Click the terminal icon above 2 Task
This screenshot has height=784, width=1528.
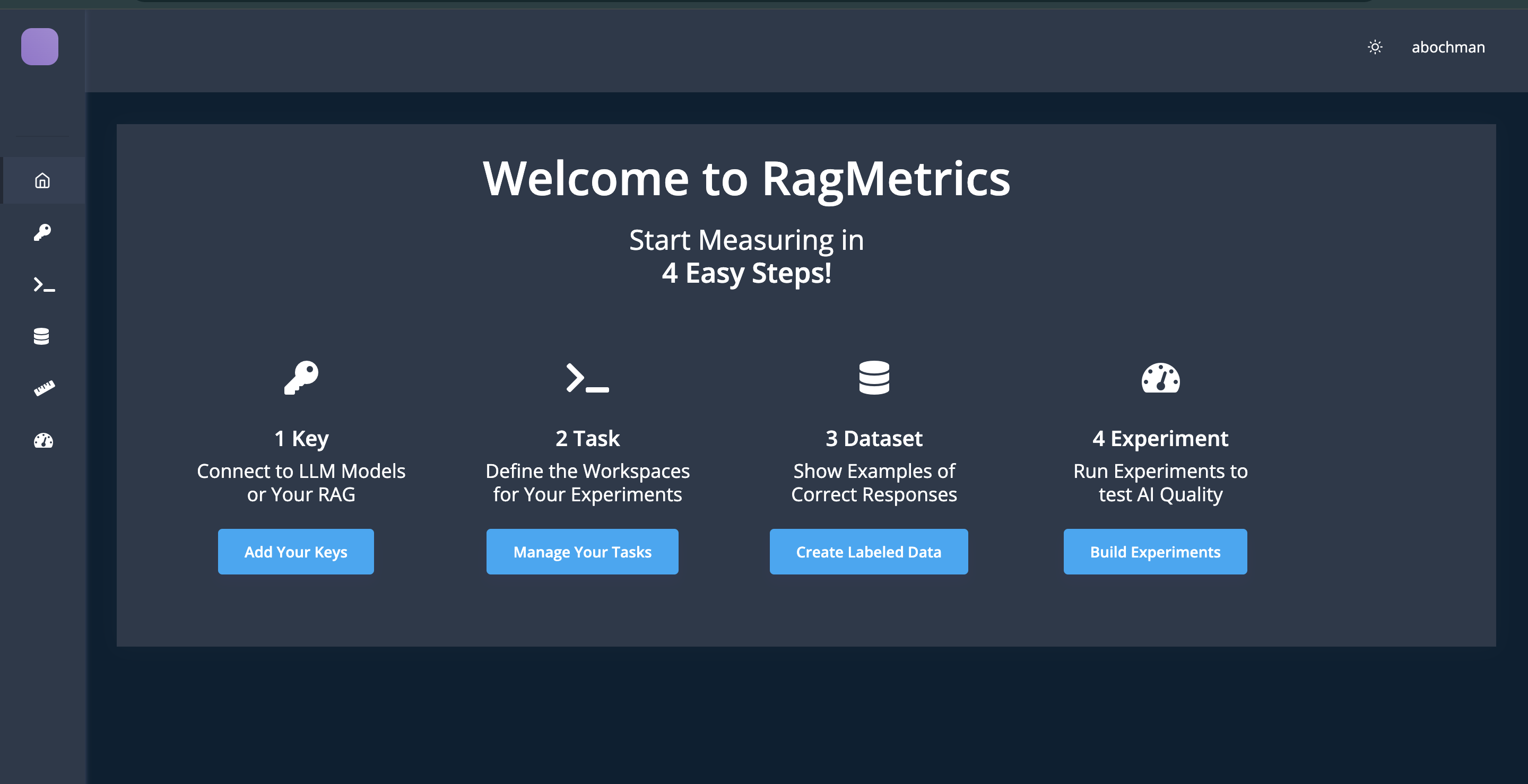tap(587, 378)
